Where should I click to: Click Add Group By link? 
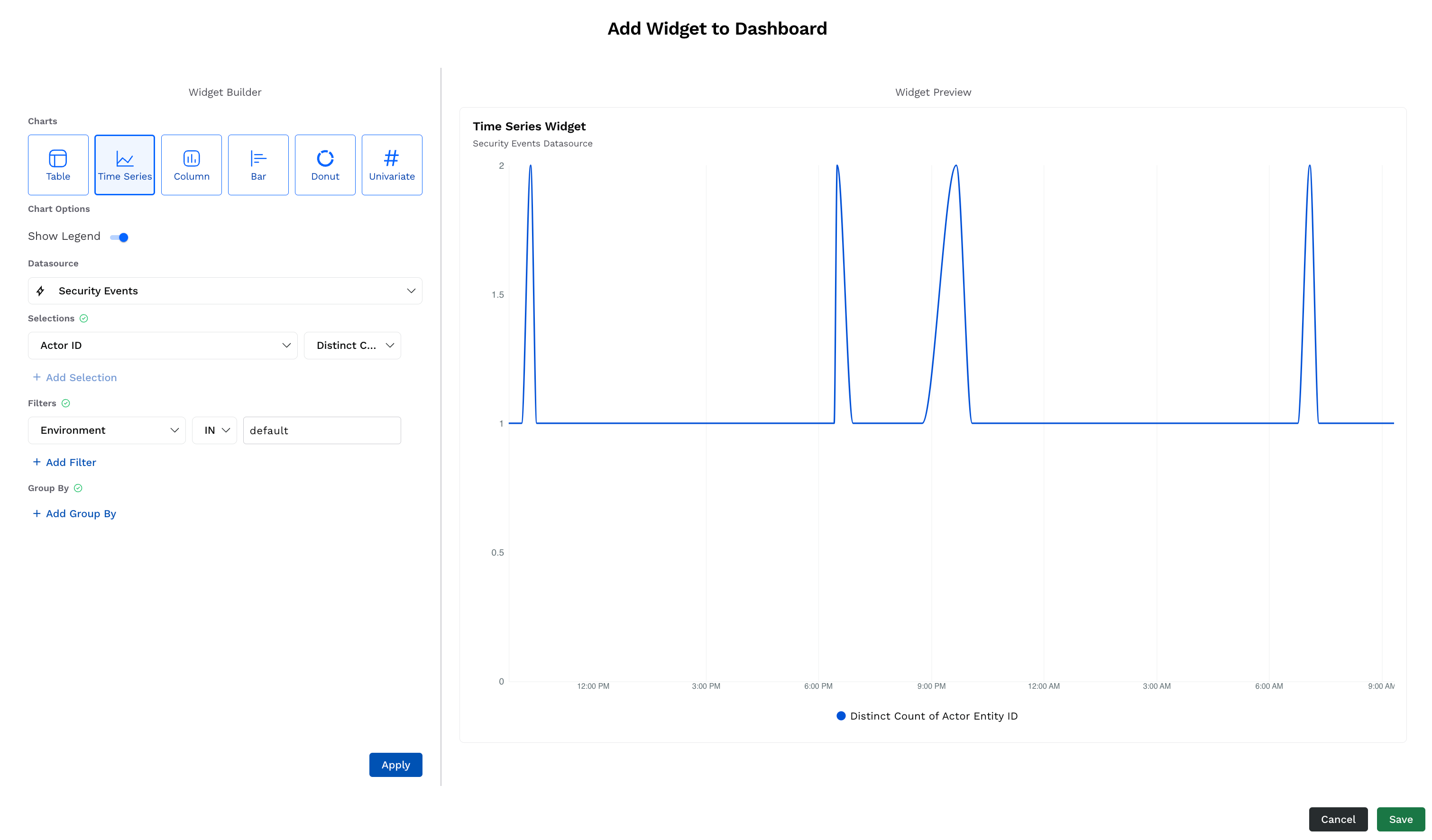[74, 513]
